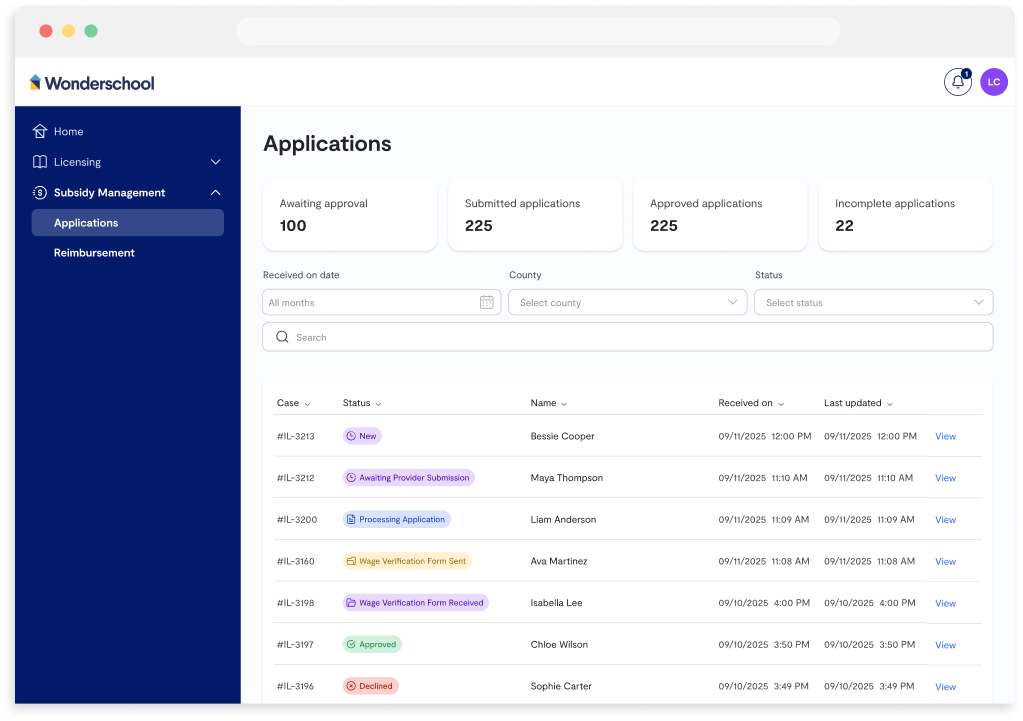Click case number #IL-3212
Image resolution: width=1023 pixels, height=721 pixels.
(296, 478)
